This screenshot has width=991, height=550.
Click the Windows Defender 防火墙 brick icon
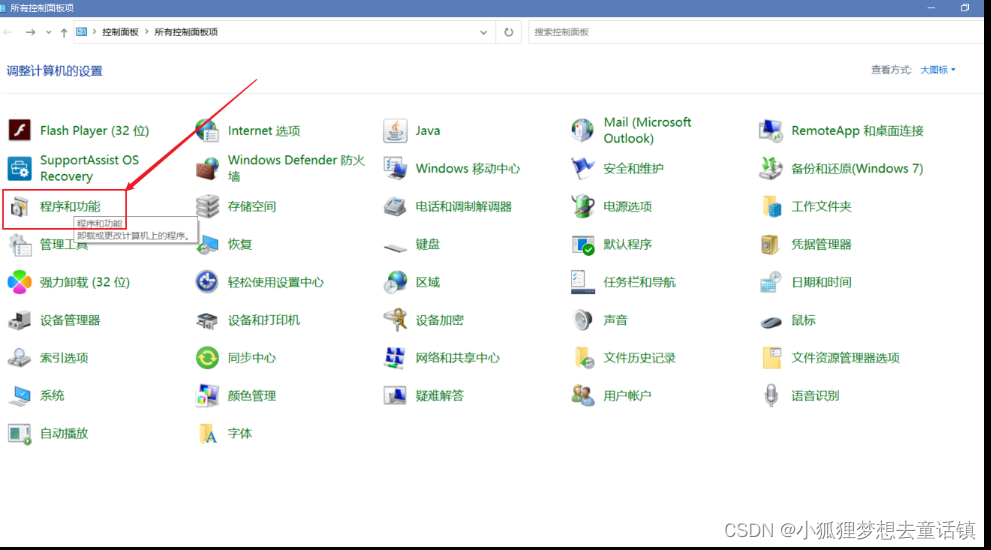(x=207, y=168)
